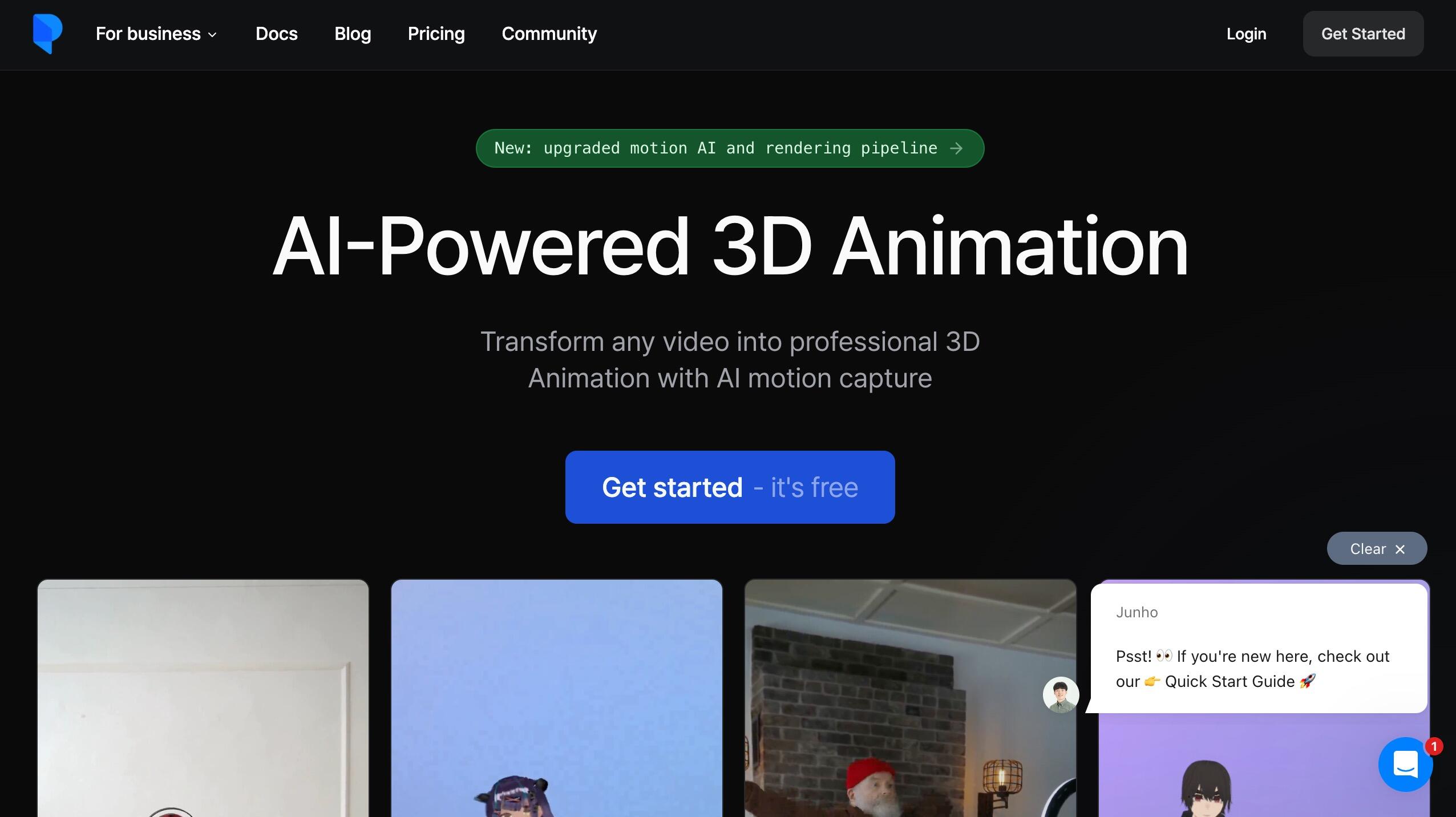Viewport: 1456px width, 817px height.
Task: Click Junho's avatar photo
Action: point(1061,694)
